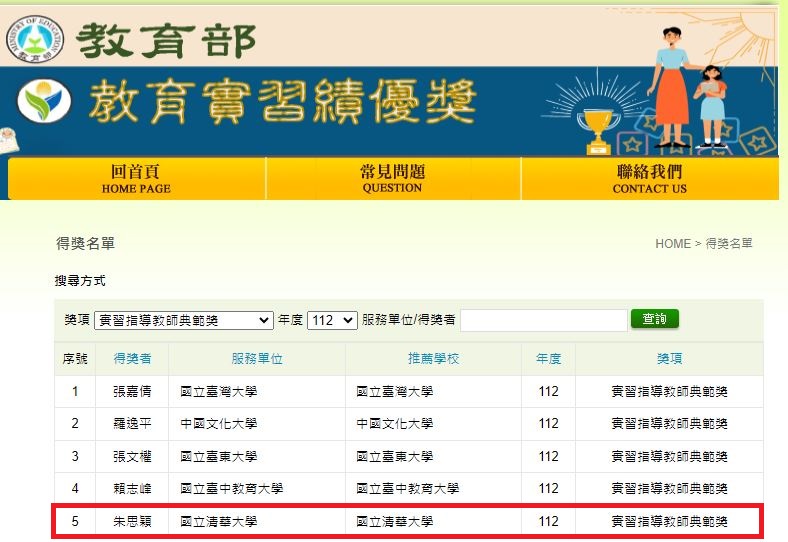Click the 得獎名單 page heading
The height and width of the screenshot is (542, 788).
coord(85,243)
